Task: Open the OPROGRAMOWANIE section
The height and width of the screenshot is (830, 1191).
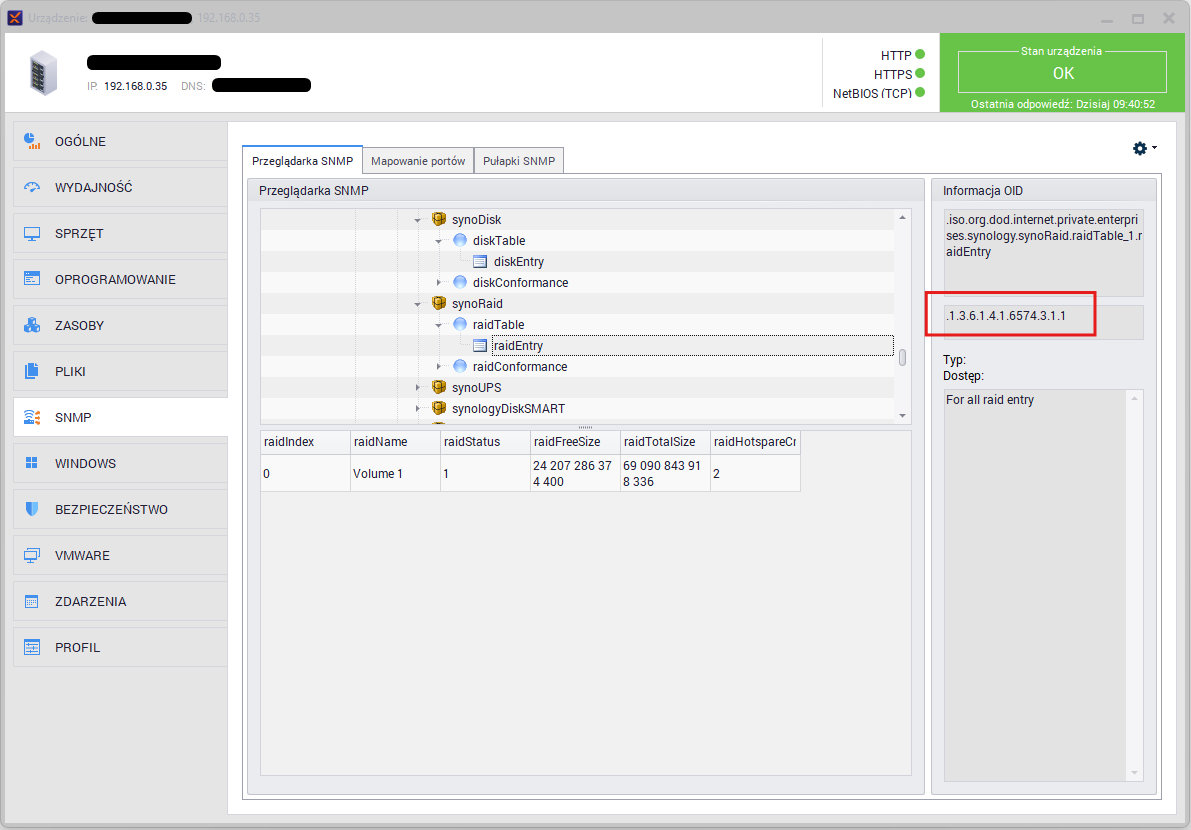Action: 115,279
